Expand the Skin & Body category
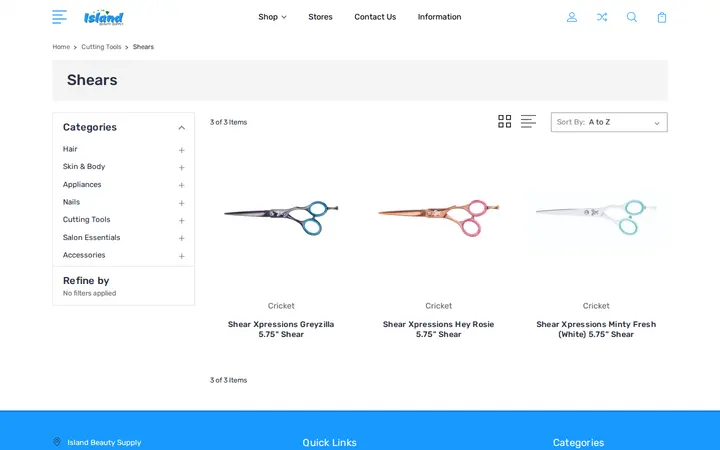 pyautogui.click(x=181, y=168)
